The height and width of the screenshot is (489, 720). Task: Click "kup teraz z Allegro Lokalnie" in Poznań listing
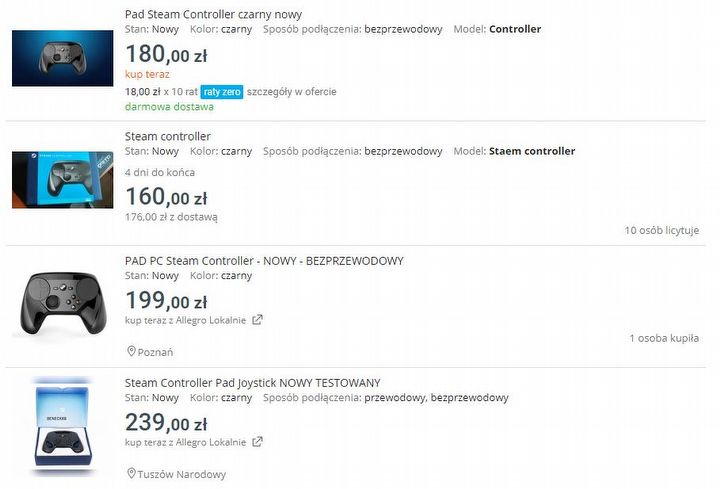(187, 320)
